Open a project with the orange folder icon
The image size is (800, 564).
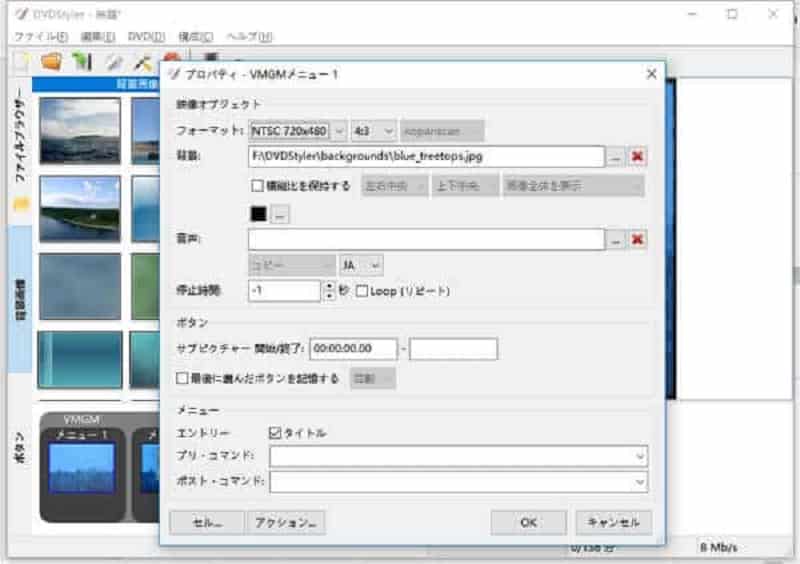click(51, 62)
